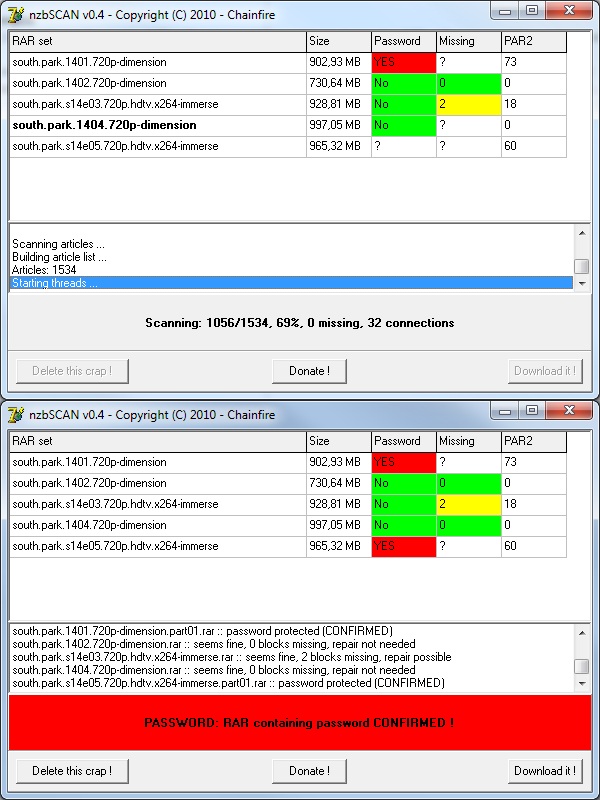Select 1401 part01.rar password protected log line
600x800 pixels.
291,631
